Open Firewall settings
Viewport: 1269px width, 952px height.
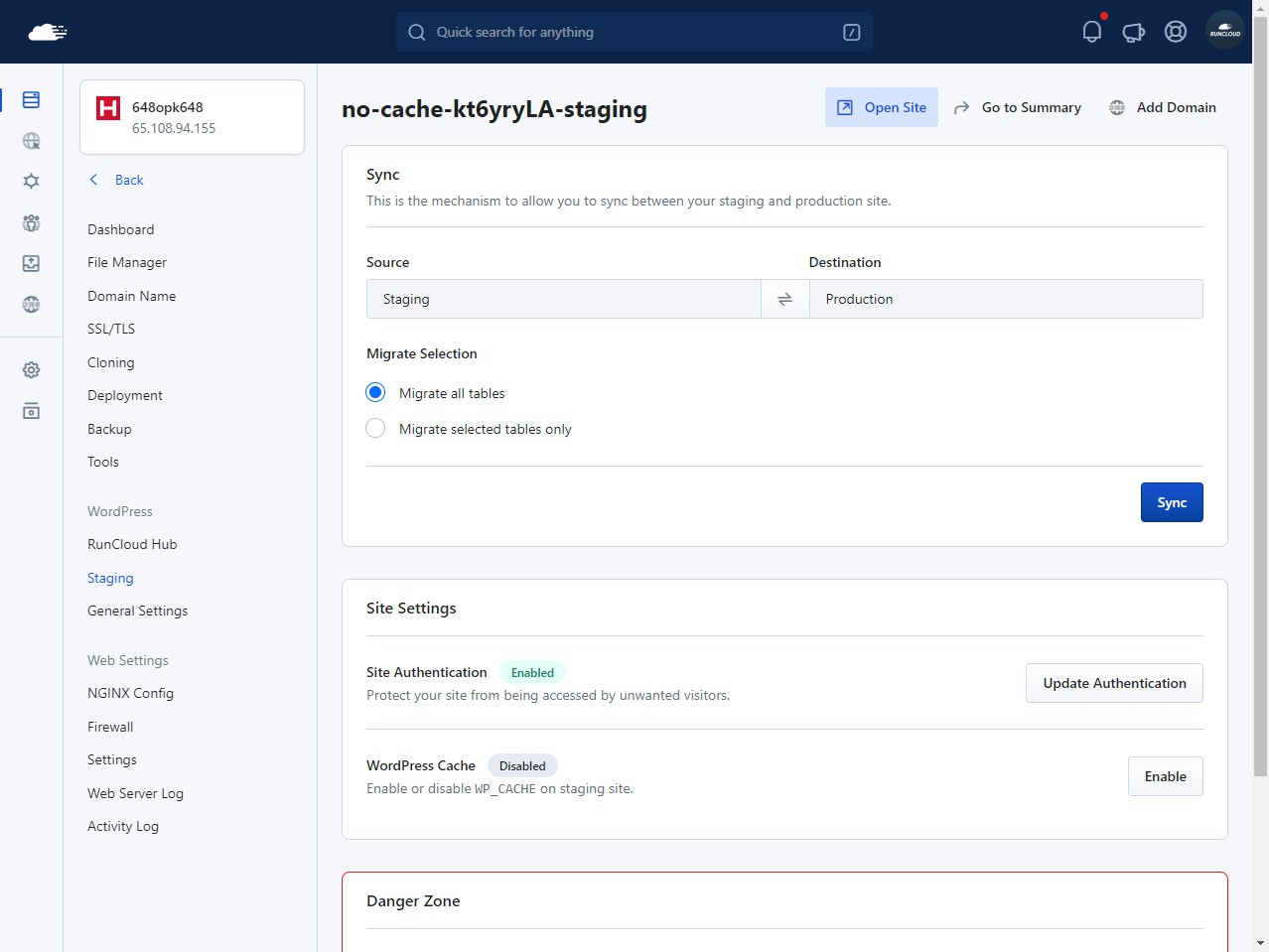tap(110, 727)
